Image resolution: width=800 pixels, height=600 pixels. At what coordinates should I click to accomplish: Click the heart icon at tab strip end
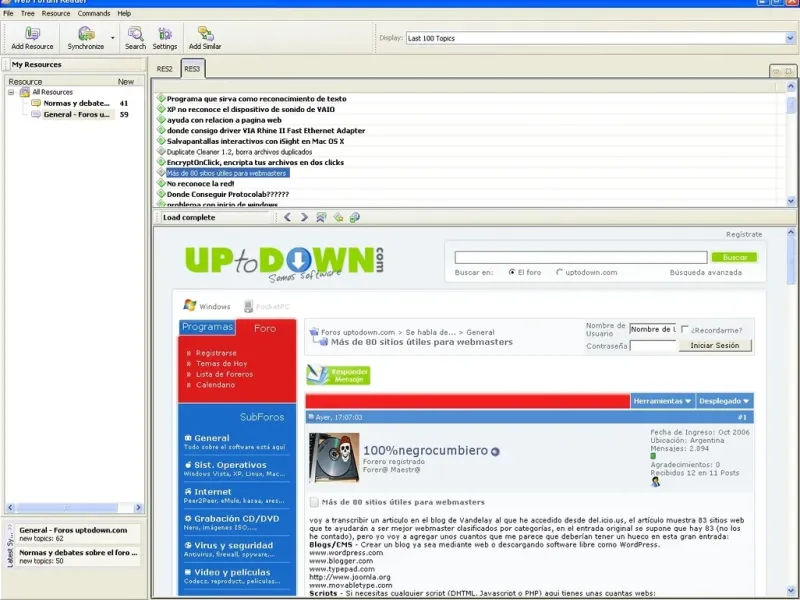pyautogui.click(x=776, y=71)
